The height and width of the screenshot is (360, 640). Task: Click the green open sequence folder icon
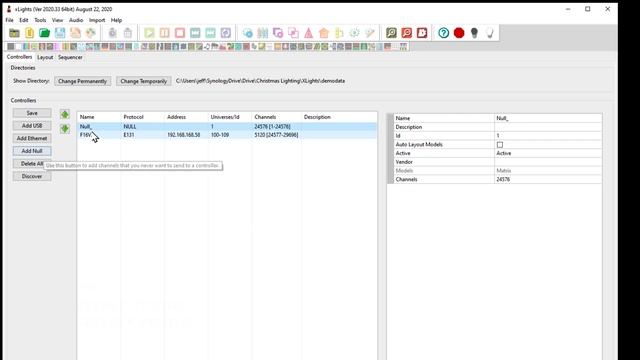coord(44,33)
